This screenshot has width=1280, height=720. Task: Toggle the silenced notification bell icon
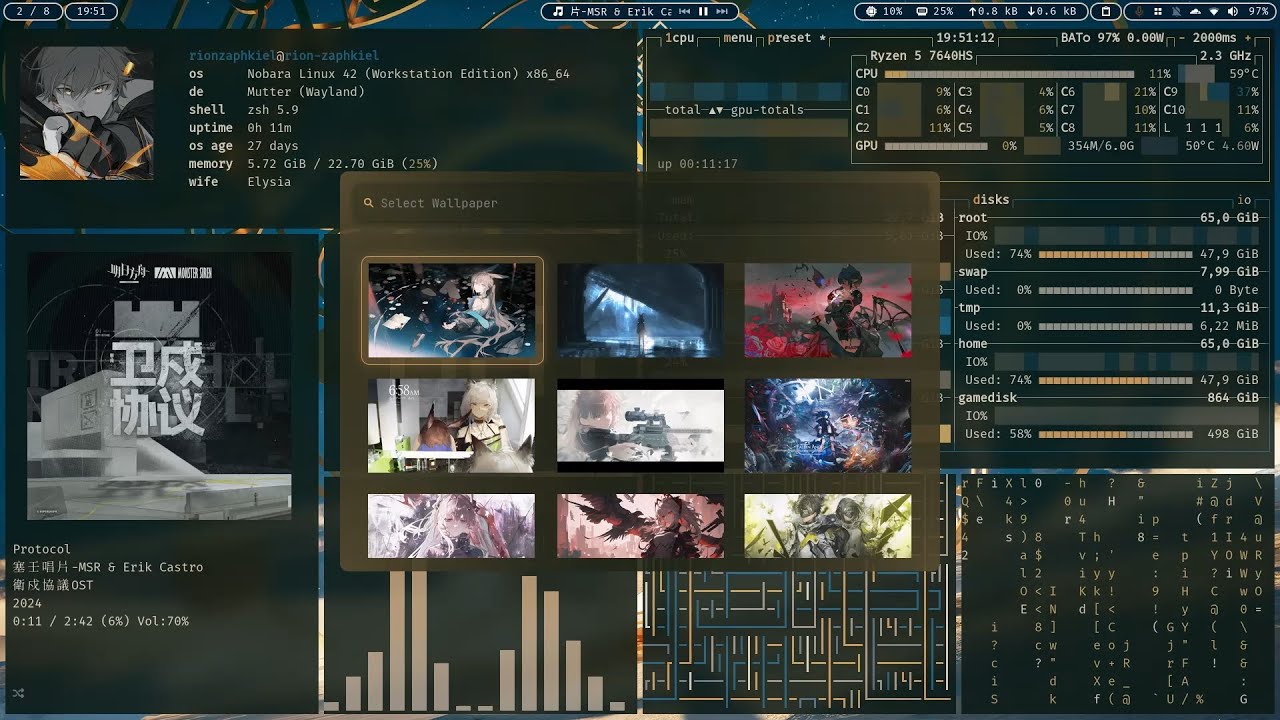coord(1176,11)
